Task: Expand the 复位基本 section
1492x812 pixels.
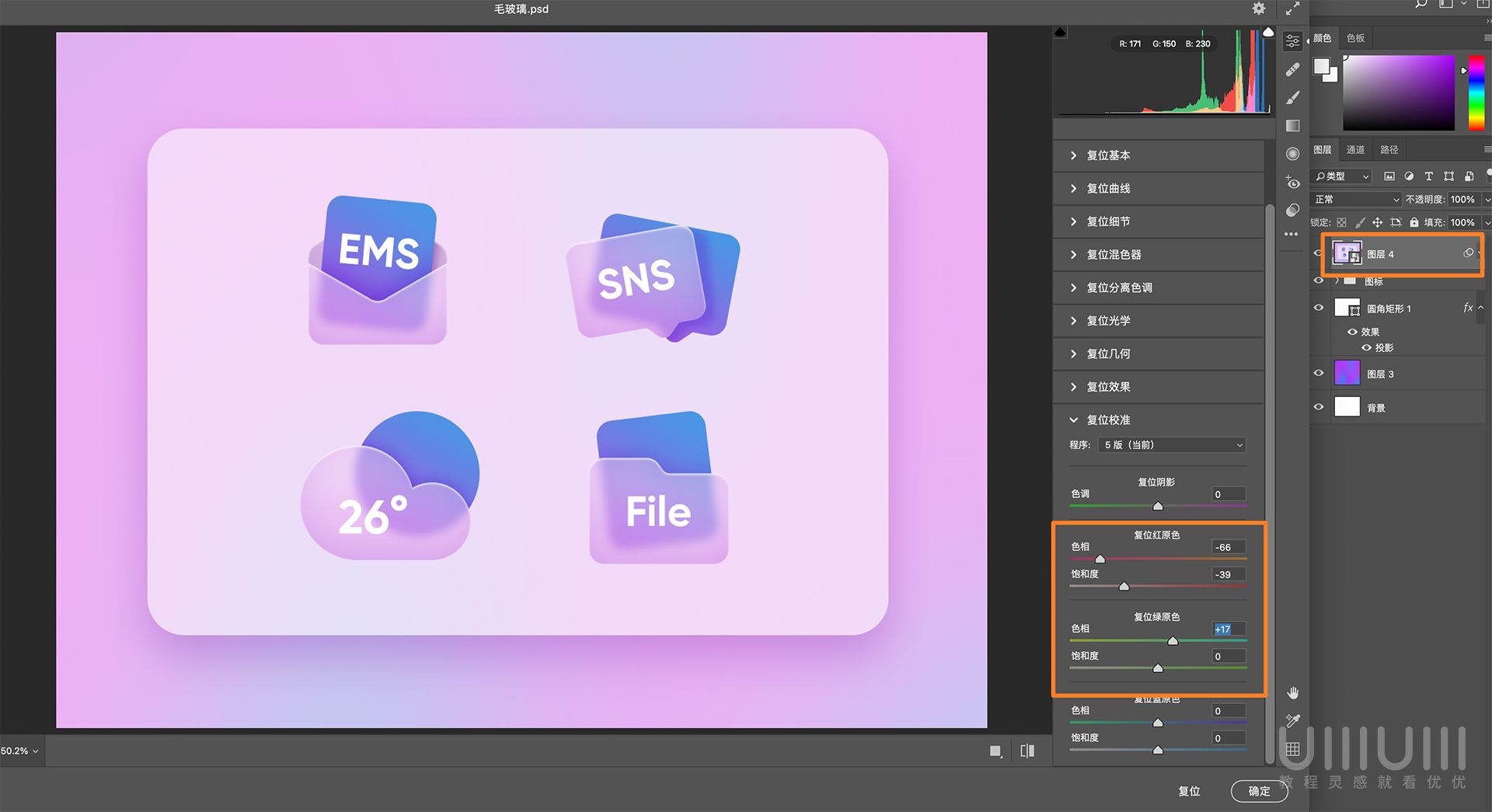Action: tap(1107, 155)
